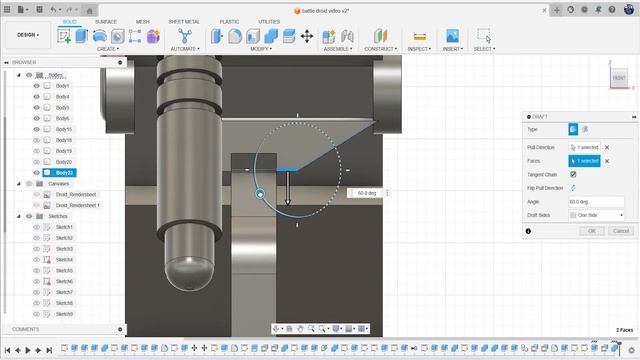
Task: Select the Combine tool
Action: 271,36
